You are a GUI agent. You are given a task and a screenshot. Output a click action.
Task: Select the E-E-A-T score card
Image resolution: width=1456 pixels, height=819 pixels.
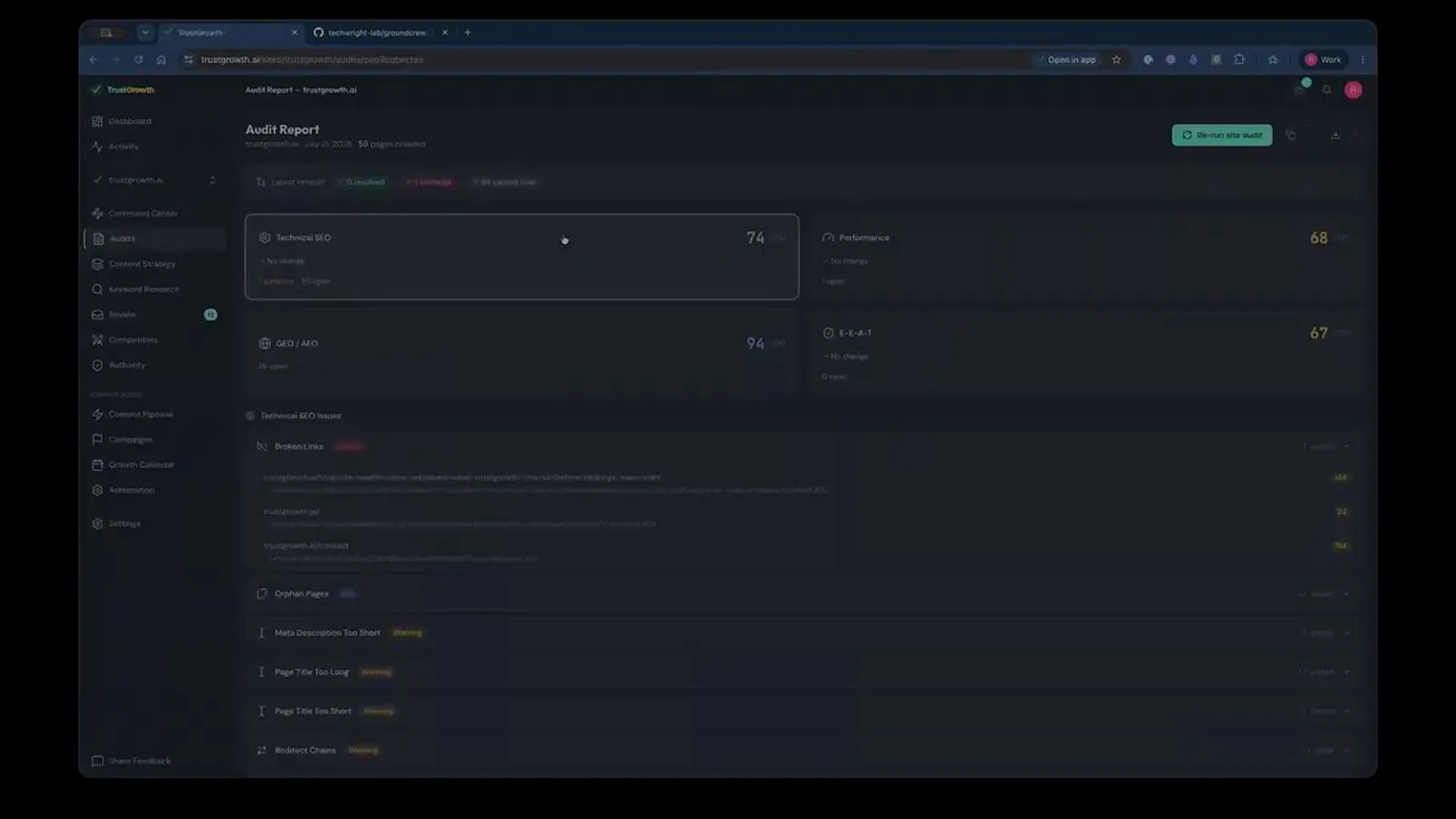1085,353
